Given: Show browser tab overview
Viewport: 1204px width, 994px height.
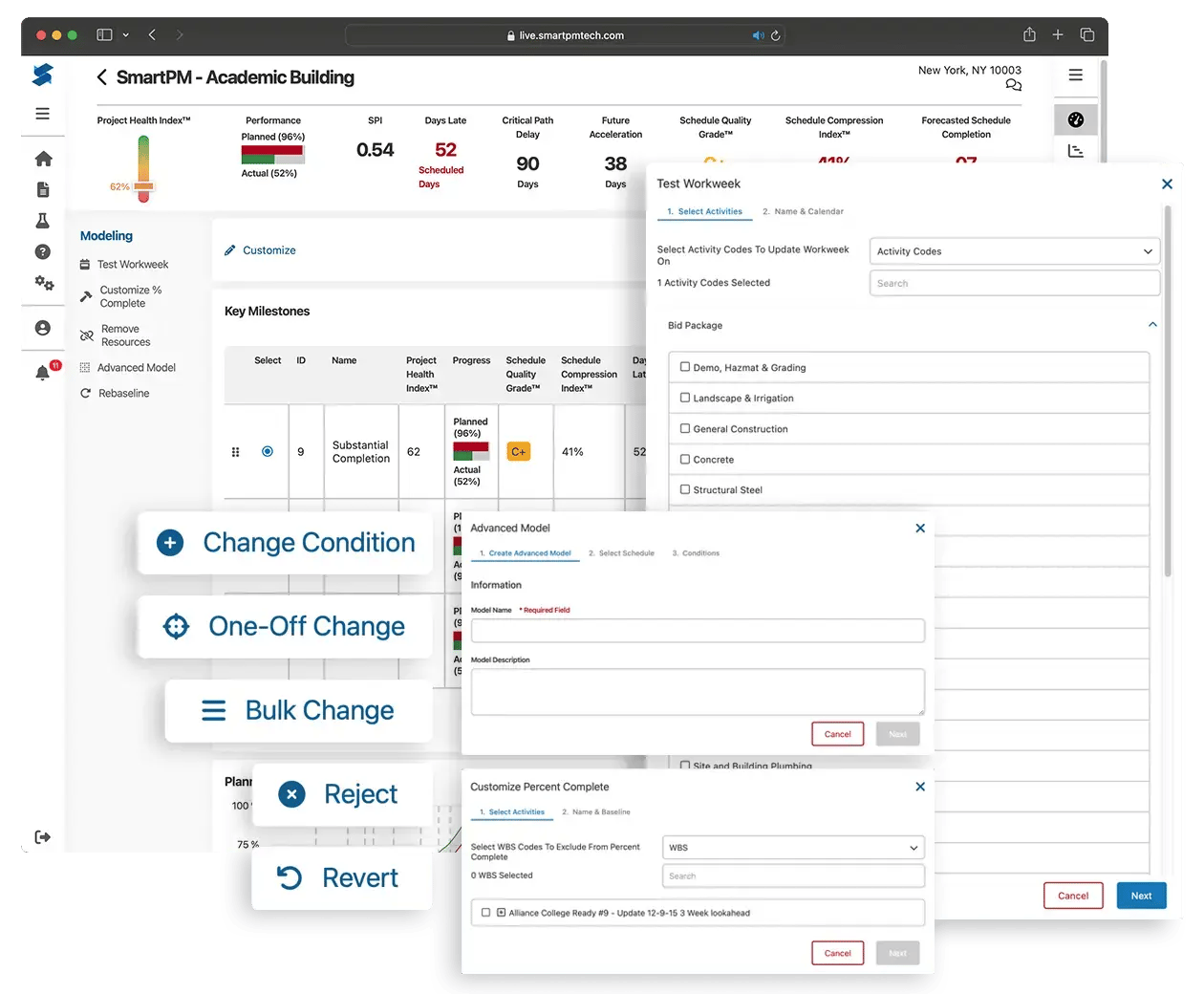Looking at the screenshot, I should (x=1087, y=35).
